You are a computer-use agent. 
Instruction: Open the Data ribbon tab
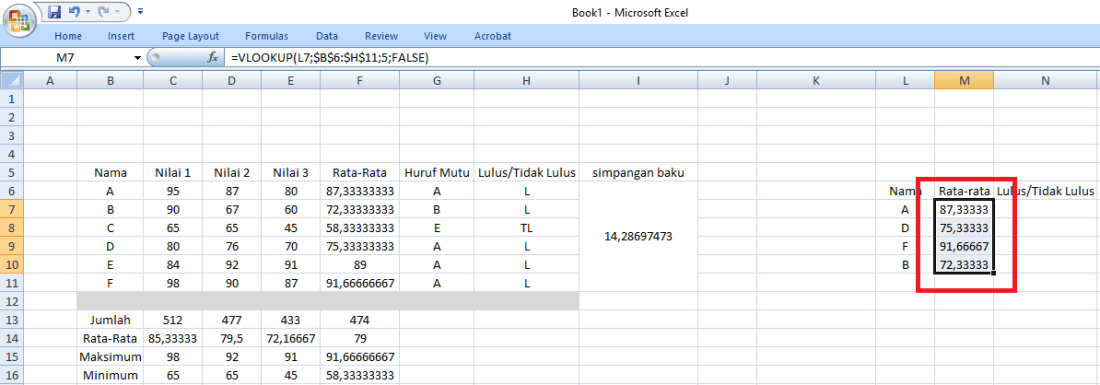tap(327, 36)
